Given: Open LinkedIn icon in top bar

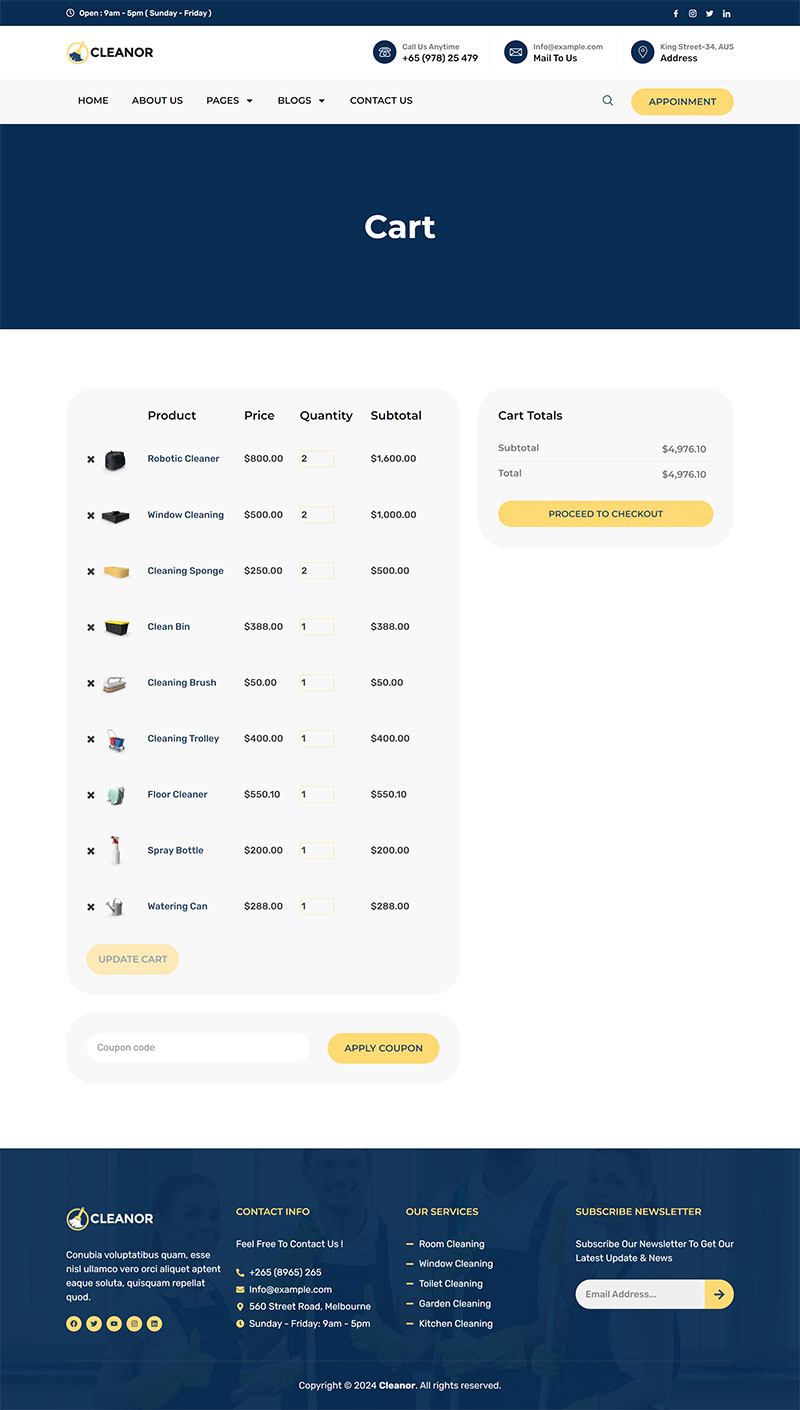Looking at the screenshot, I should tap(726, 13).
